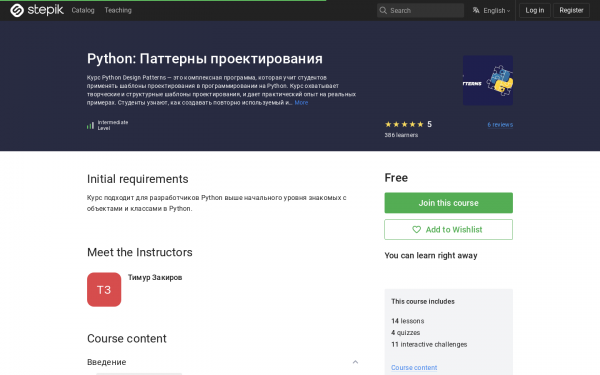This screenshot has width=600, height=375.
Task: Click the Register button
Action: pos(571,10)
